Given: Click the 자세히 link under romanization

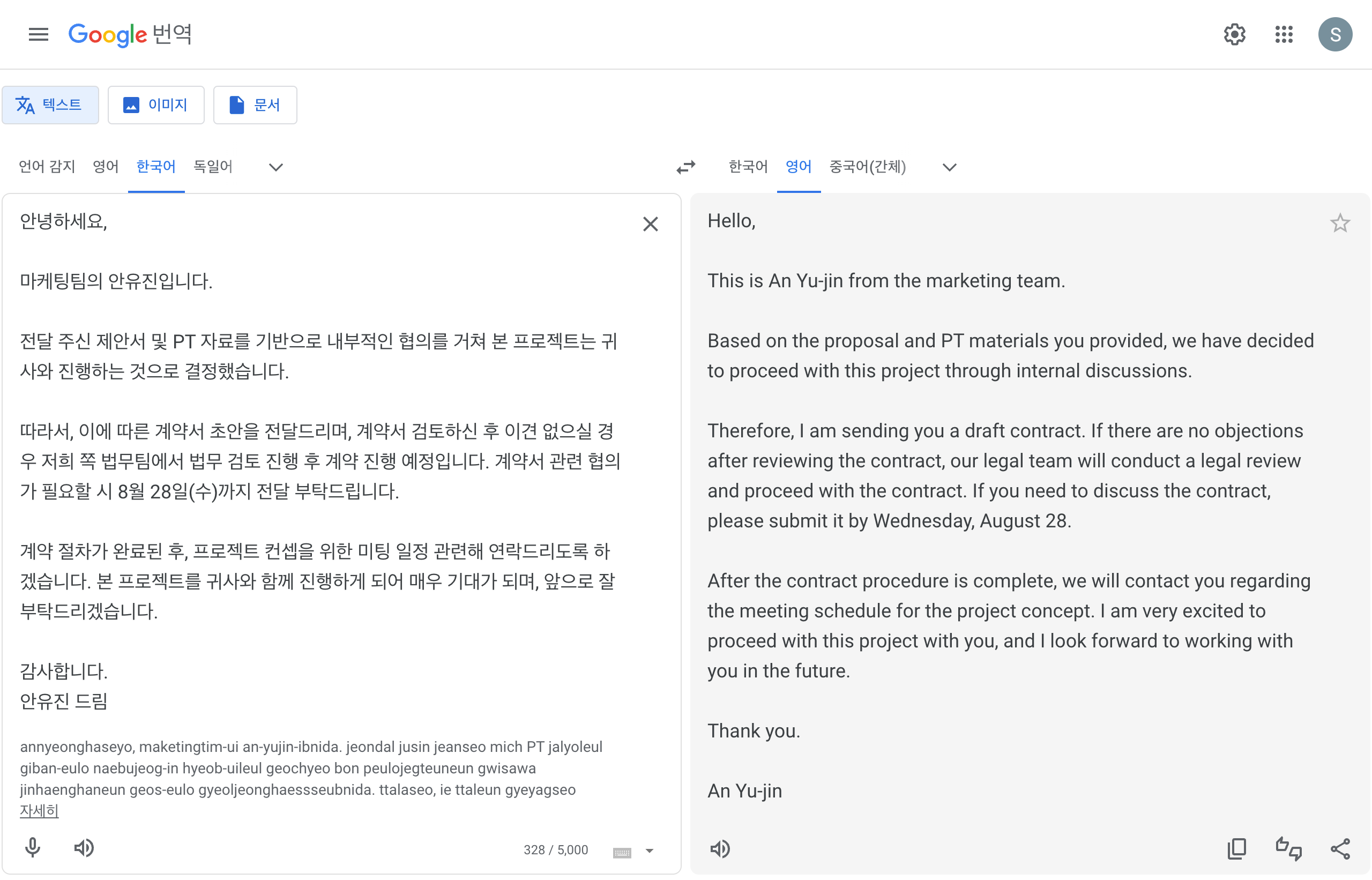Looking at the screenshot, I should coord(39,810).
